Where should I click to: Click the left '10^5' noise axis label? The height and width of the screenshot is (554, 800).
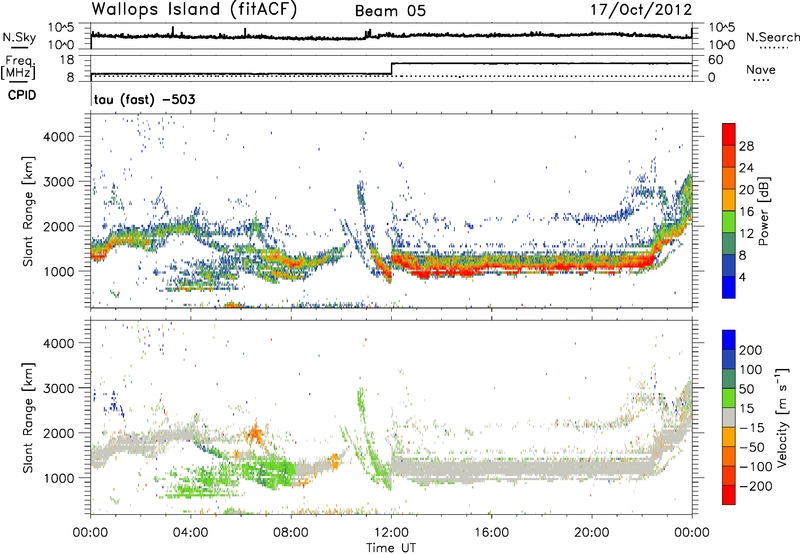point(61,27)
